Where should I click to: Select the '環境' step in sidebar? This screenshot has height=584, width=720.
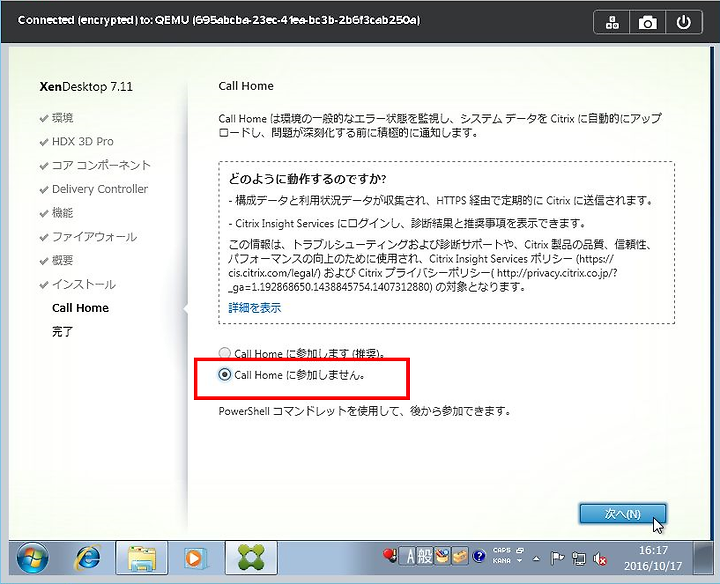(62, 118)
